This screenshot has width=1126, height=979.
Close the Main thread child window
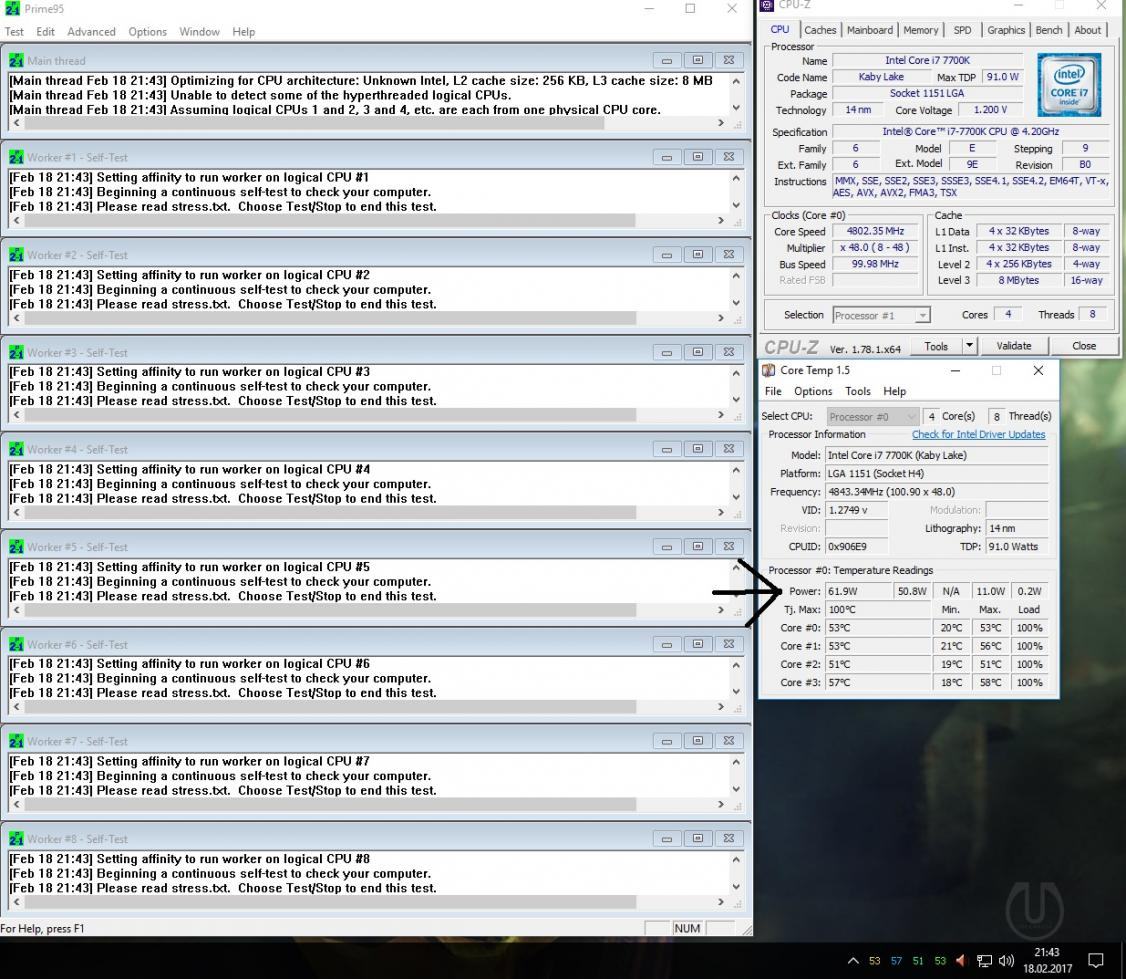[728, 60]
